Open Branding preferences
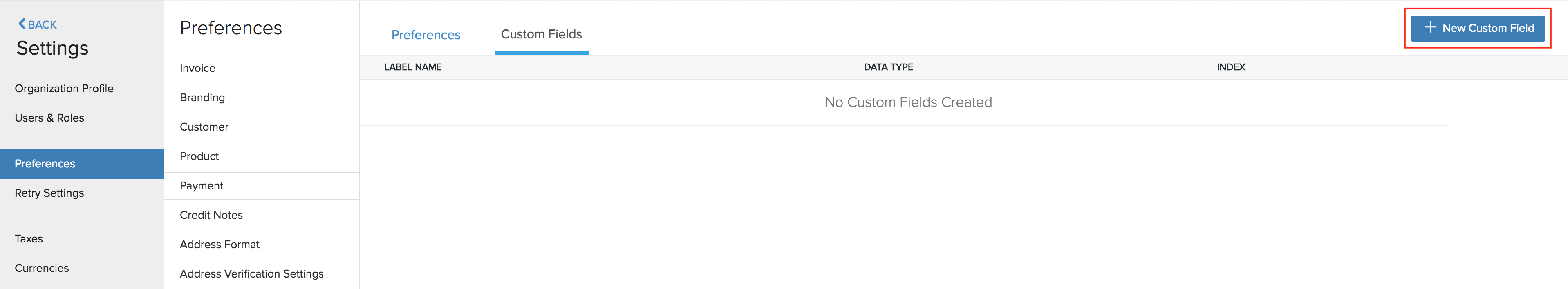 point(202,97)
